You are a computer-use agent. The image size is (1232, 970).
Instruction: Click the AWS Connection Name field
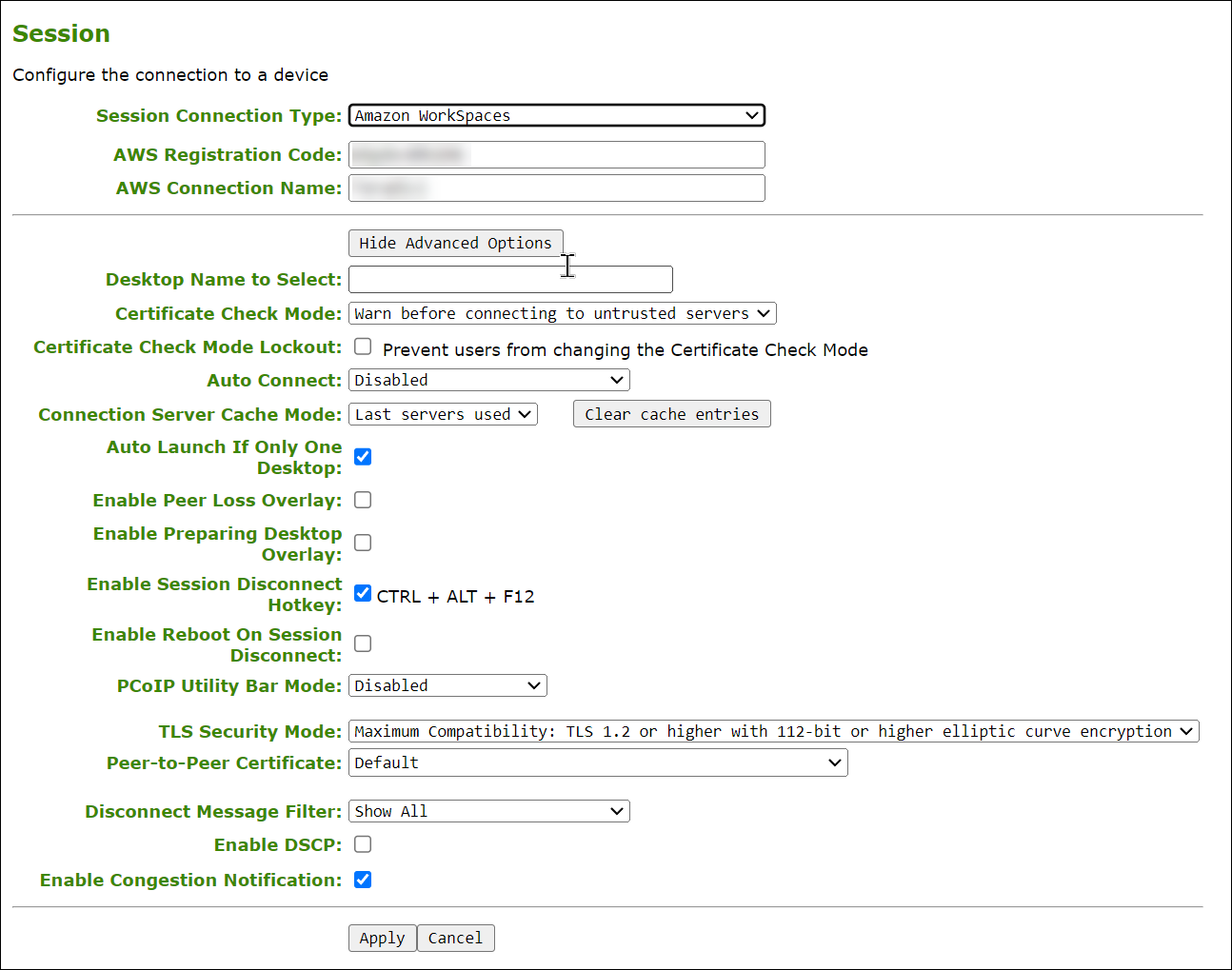(x=557, y=188)
